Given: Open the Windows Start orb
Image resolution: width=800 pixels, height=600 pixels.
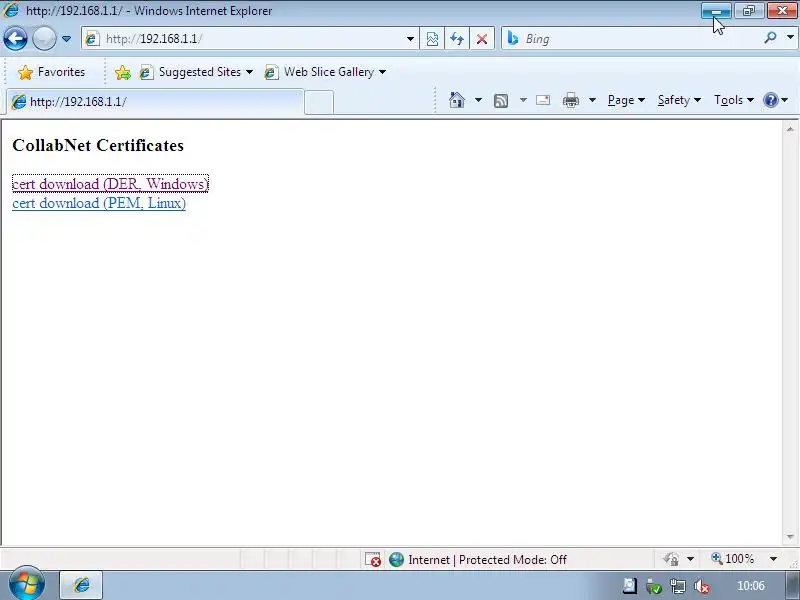Looking at the screenshot, I should (x=27, y=584).
